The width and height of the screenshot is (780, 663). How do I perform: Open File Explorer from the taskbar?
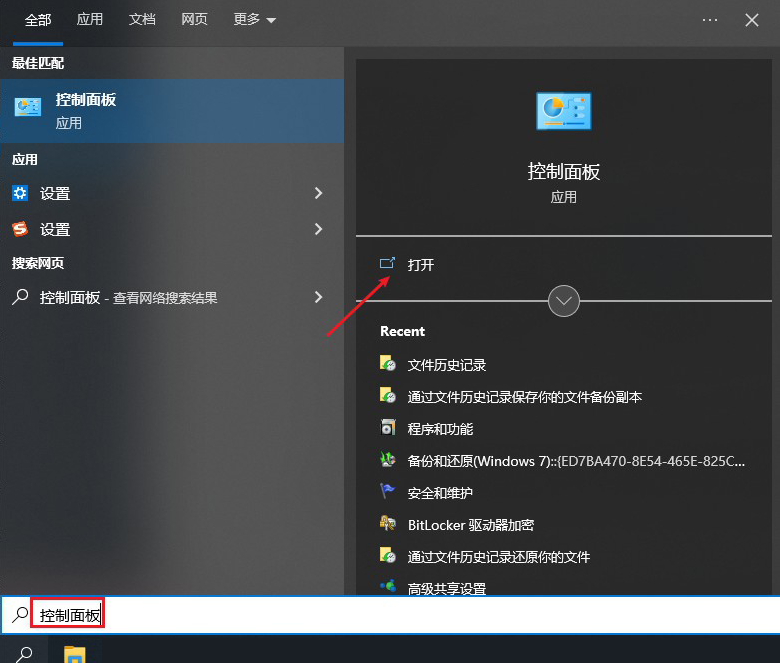click(x=75, y=654)
